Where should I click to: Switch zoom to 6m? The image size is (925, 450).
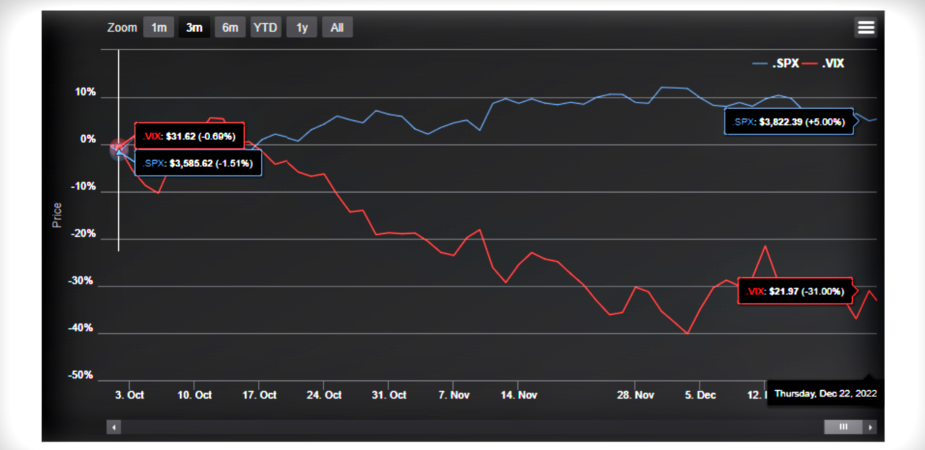point(230,27)
